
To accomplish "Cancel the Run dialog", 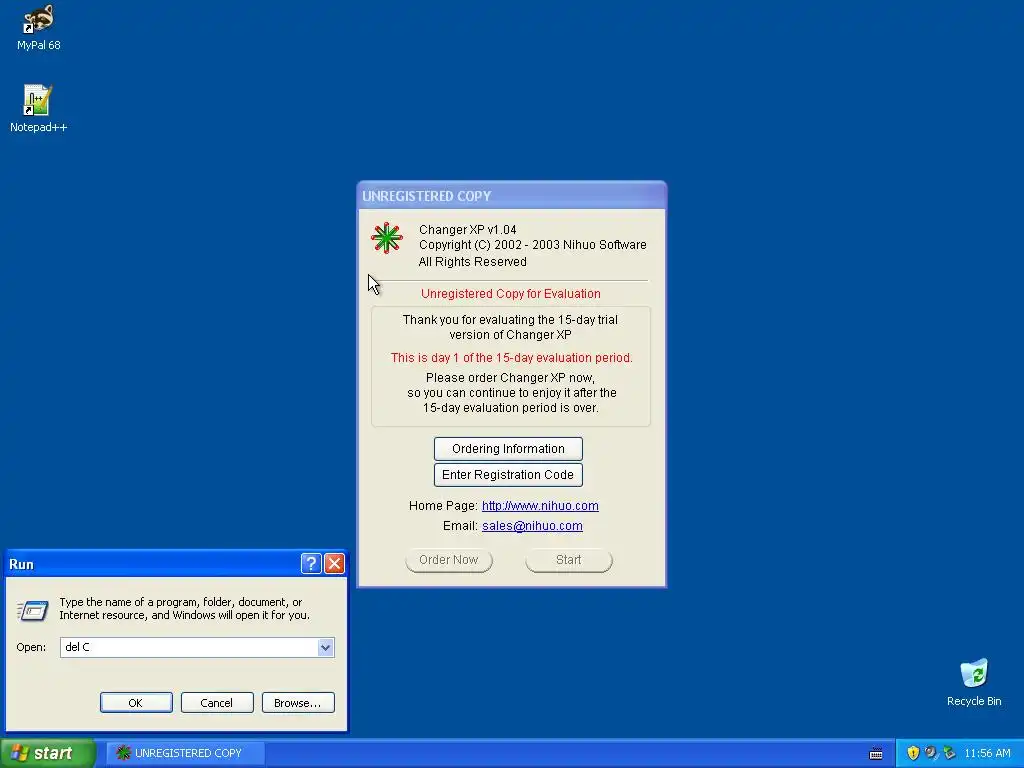I will pyautogui.click(x=217, y=703).
